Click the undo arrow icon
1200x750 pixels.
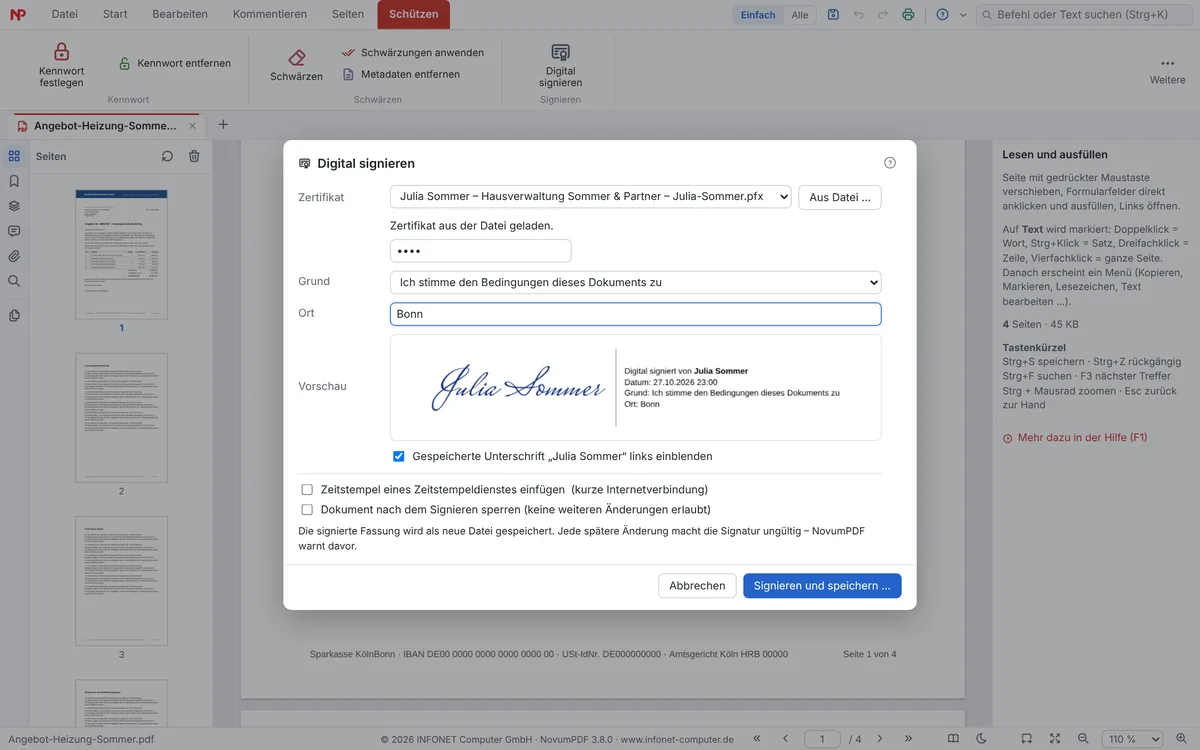point(858,15)
